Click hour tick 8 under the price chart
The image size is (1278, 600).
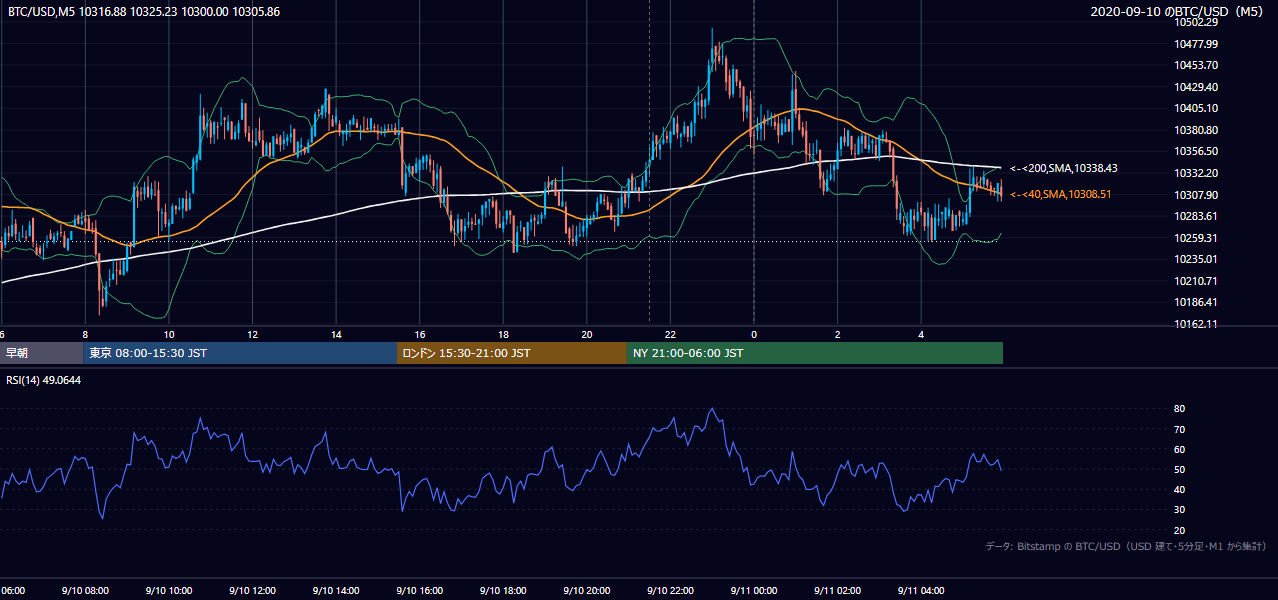pos(86,335)
